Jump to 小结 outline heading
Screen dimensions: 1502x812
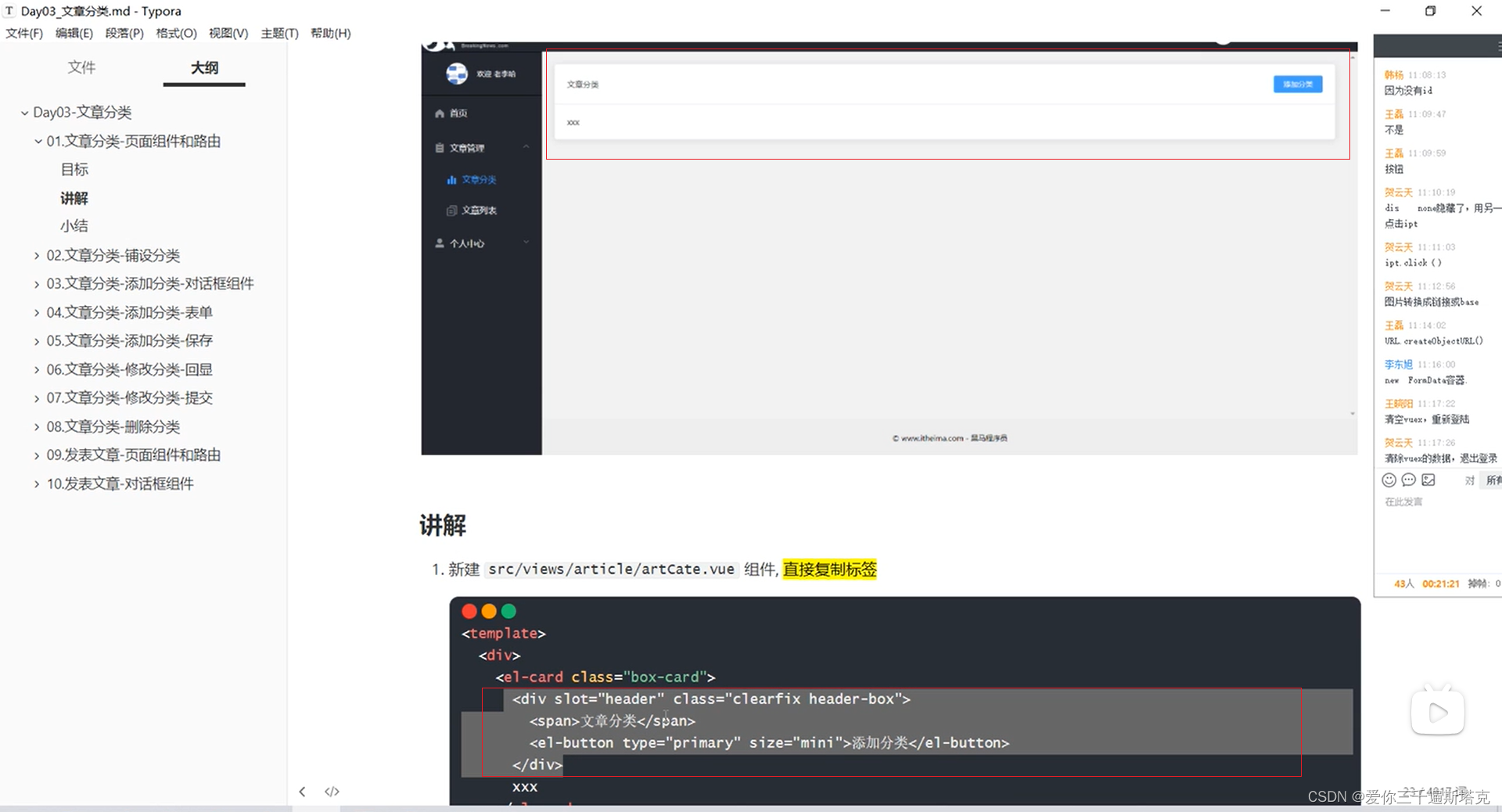tap(74, 226)
